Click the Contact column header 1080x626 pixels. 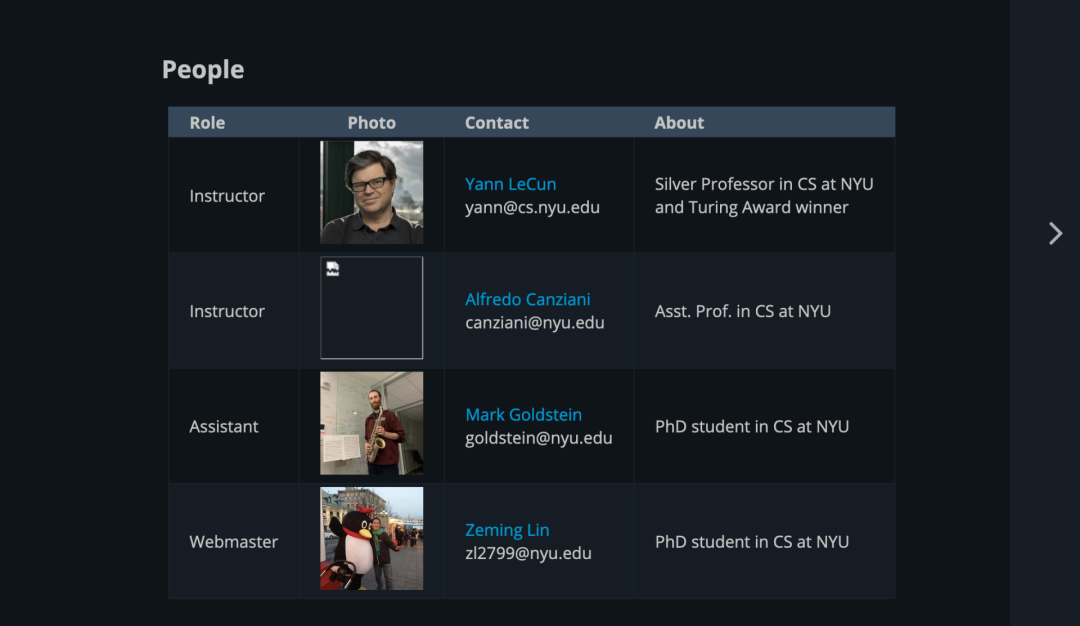(x=496, y=123)
